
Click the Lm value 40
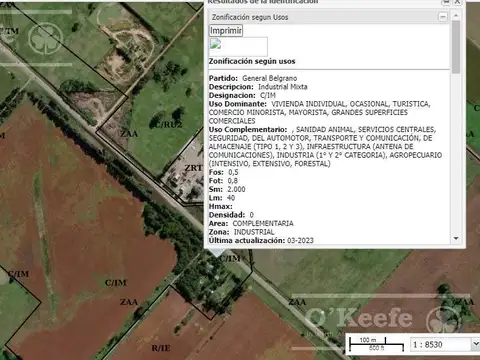[x=231, y=198]
